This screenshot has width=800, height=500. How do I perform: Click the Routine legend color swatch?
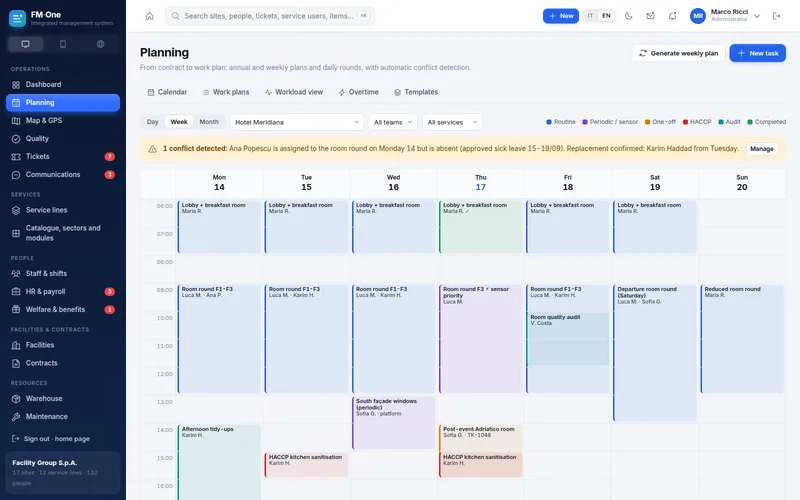pos(549,122)
